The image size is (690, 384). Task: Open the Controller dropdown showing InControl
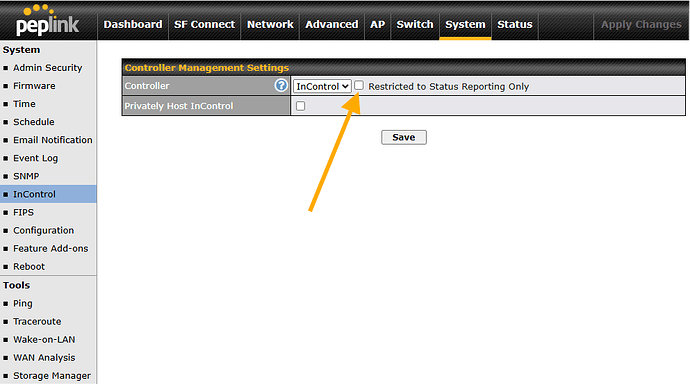click(322, 86)
